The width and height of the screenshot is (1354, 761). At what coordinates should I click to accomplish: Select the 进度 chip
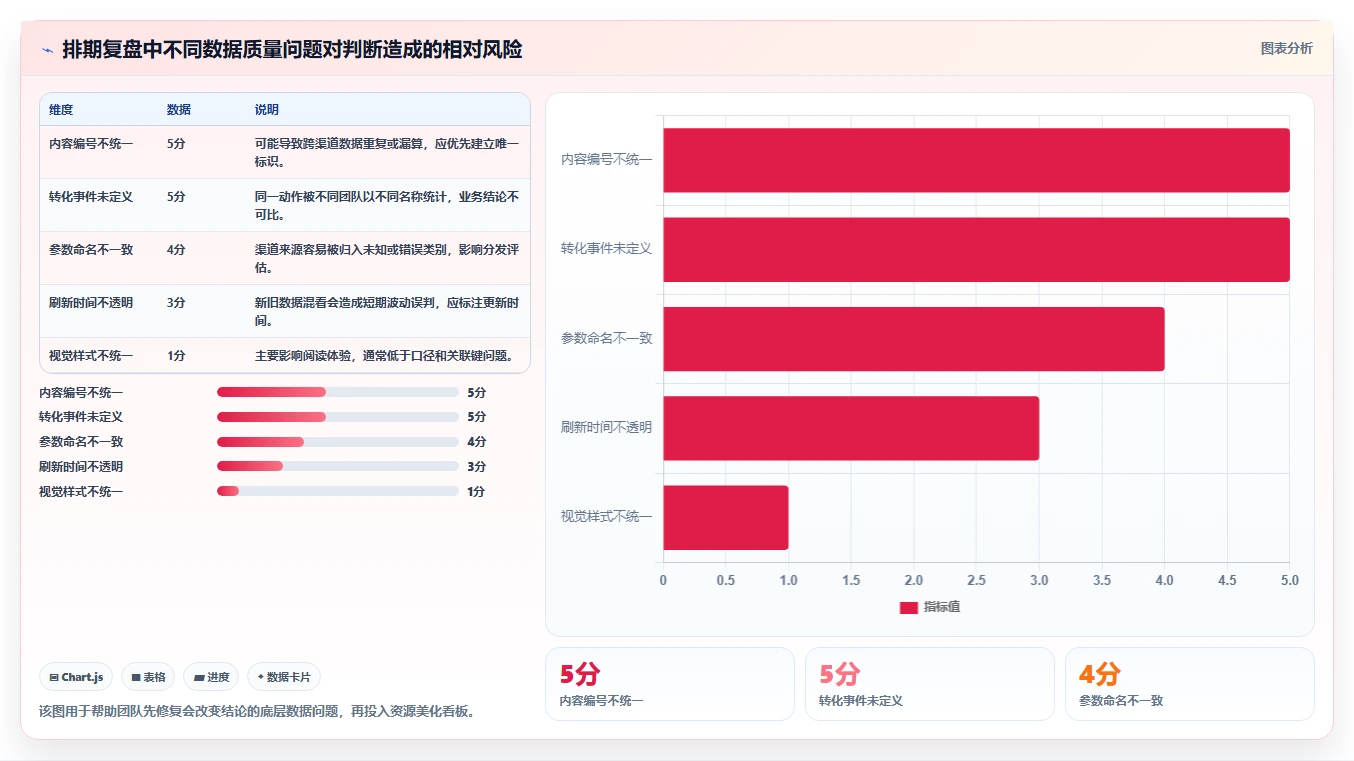pos(211,677)
